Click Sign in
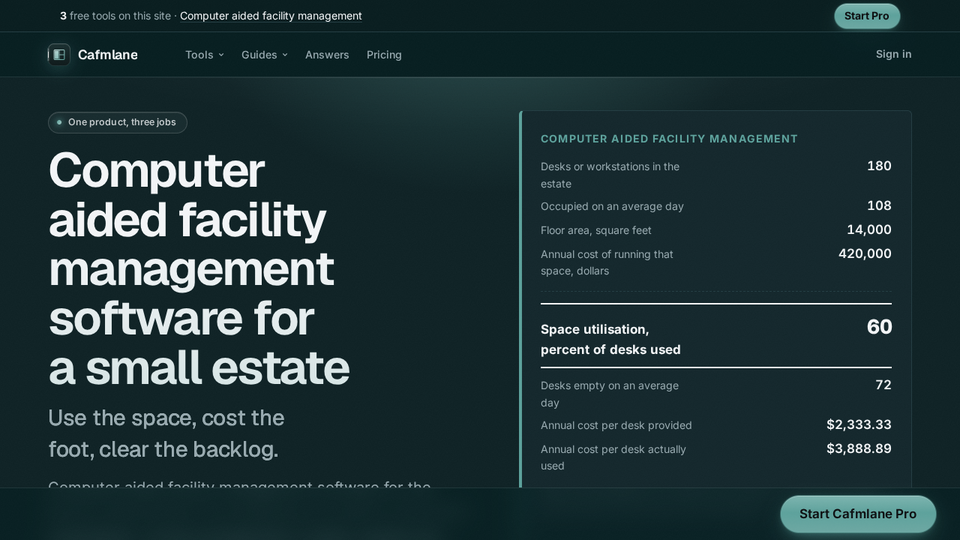The image size is (960, 540). click(x=893, y=54)
